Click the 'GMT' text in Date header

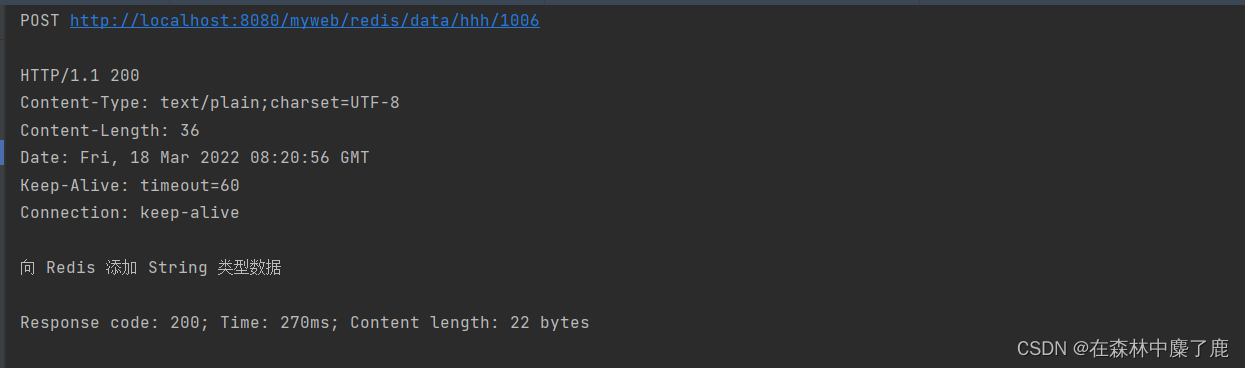point(355,158)
